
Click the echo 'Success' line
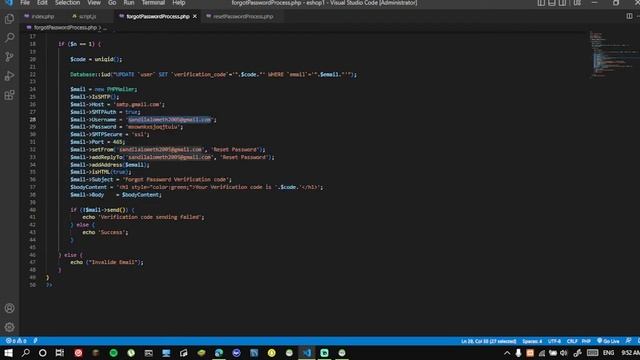click(x=105, y=232)
